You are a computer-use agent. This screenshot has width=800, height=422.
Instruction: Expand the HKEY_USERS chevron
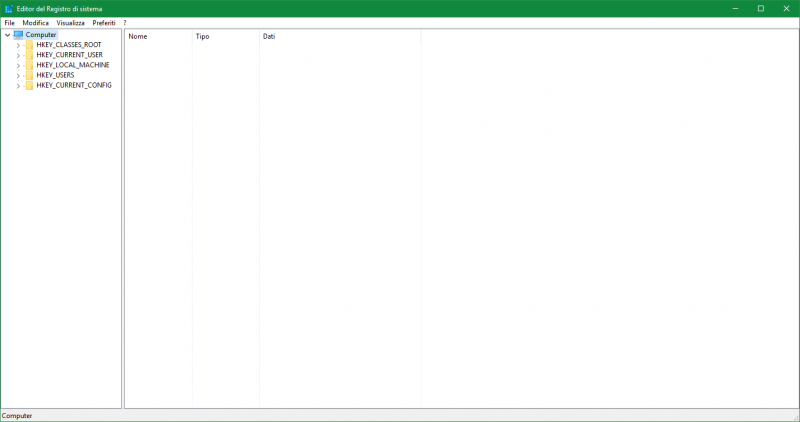point(18,76)
